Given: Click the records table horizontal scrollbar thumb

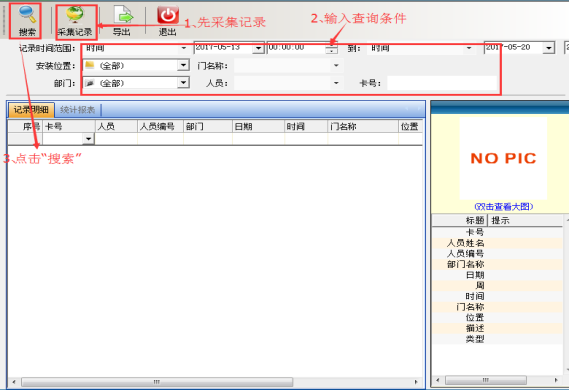Looking at the screenshot, I should [x=157, y=382].
